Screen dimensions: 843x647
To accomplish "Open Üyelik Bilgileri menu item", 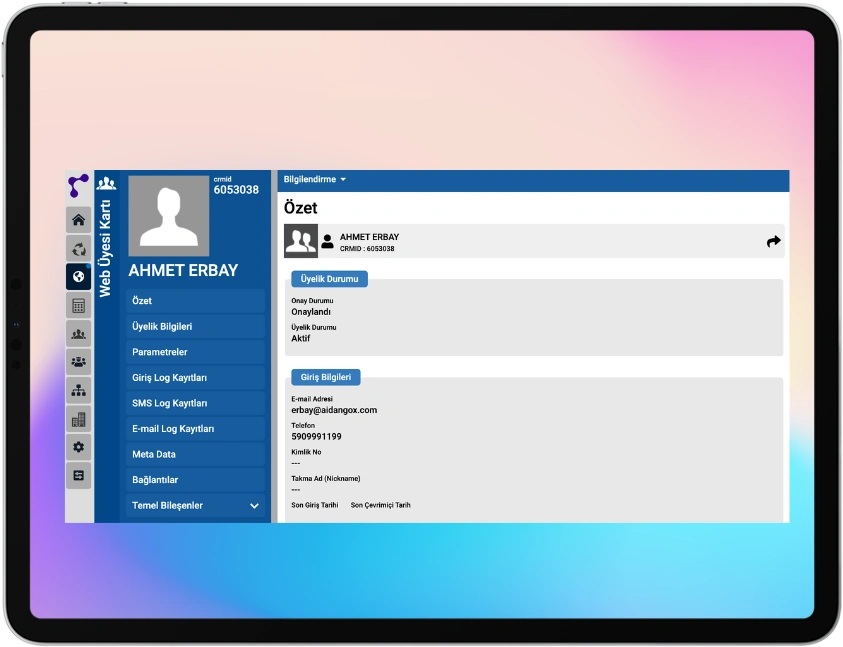I will pos(195,327).
